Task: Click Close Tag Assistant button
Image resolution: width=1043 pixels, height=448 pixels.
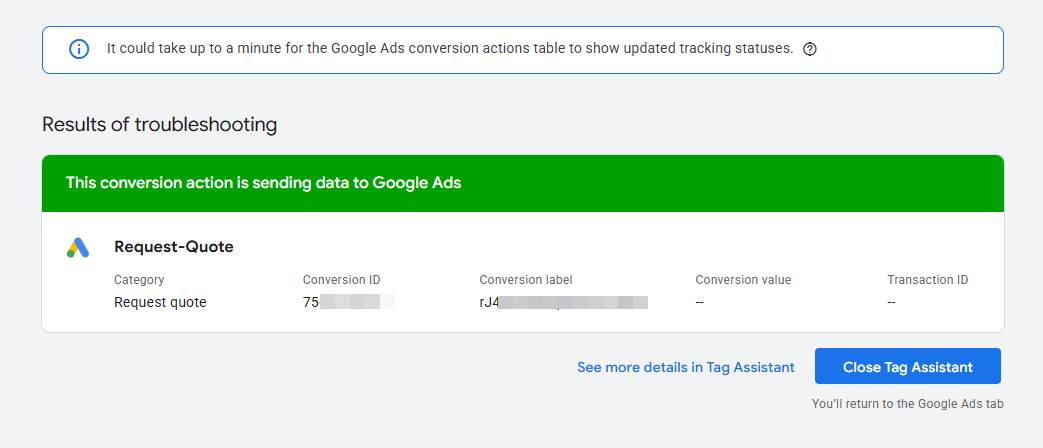Action: (907, 366)
